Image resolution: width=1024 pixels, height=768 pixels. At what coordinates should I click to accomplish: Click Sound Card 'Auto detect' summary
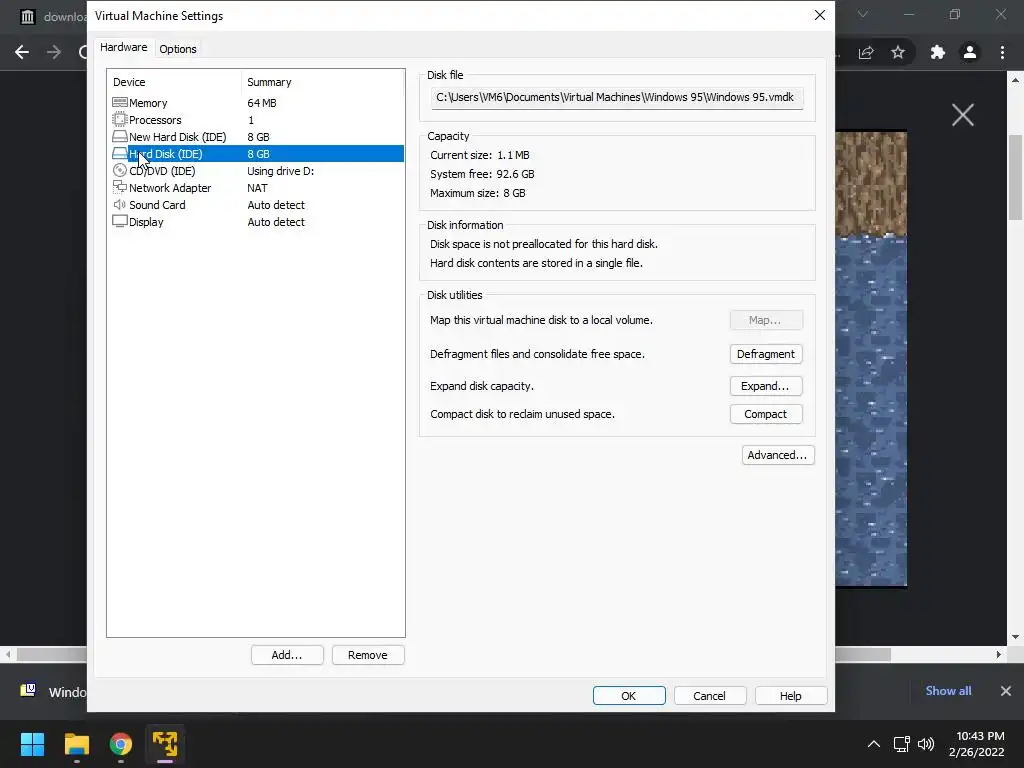pyautogui.click(x=276, y=205)
